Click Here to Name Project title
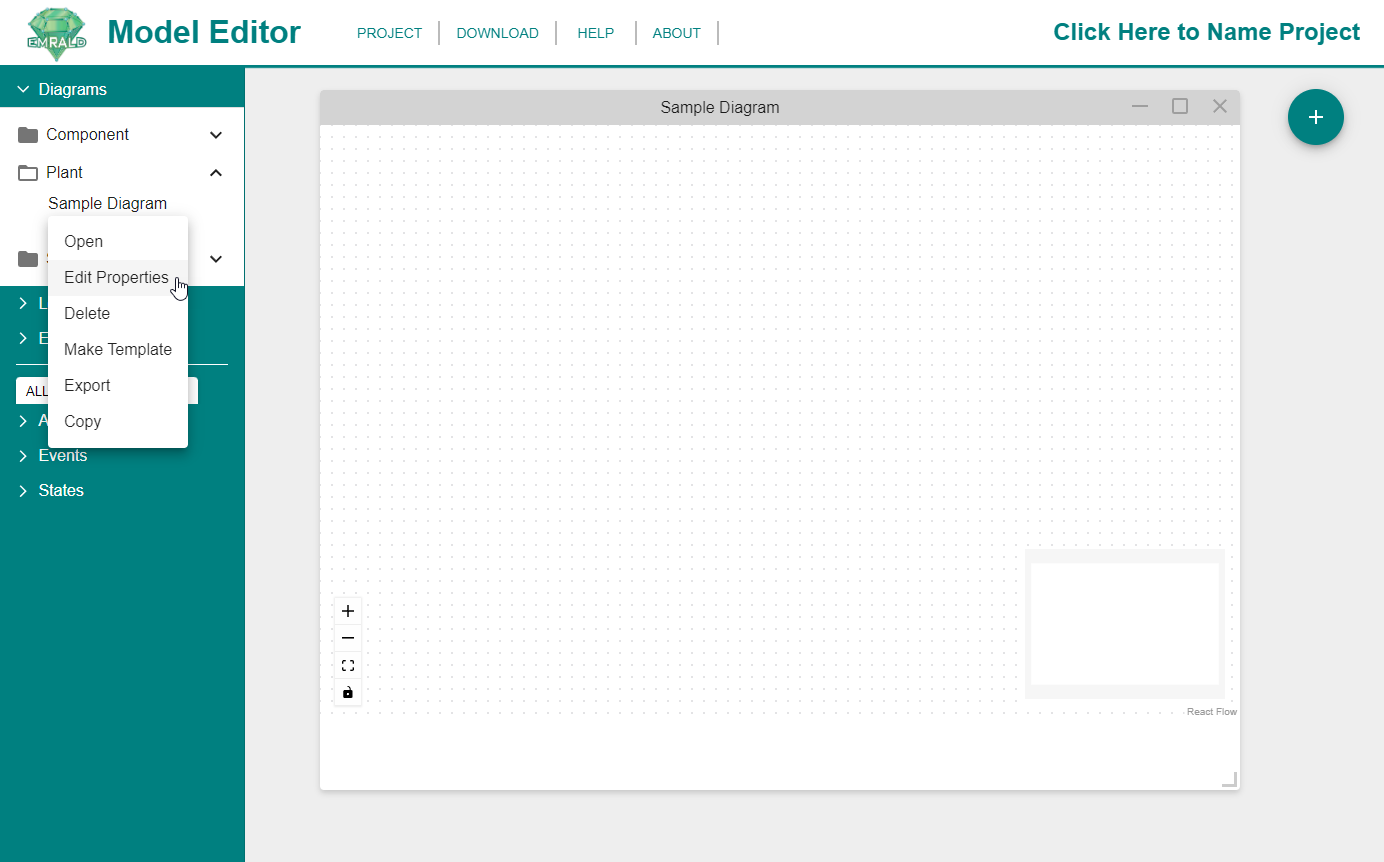The width and height of the screenshot is (1384, 862). tap(1206, 32)
